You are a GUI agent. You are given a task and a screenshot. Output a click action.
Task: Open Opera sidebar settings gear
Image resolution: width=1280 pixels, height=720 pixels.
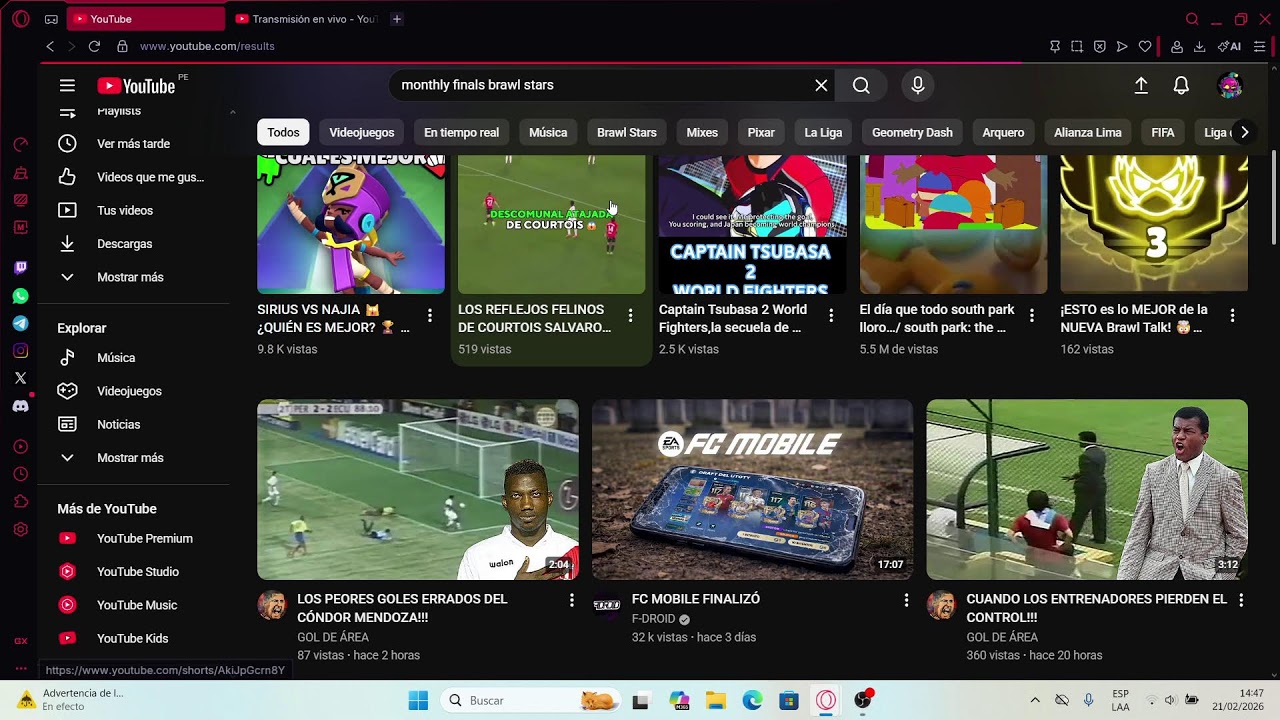coord(20,529)
